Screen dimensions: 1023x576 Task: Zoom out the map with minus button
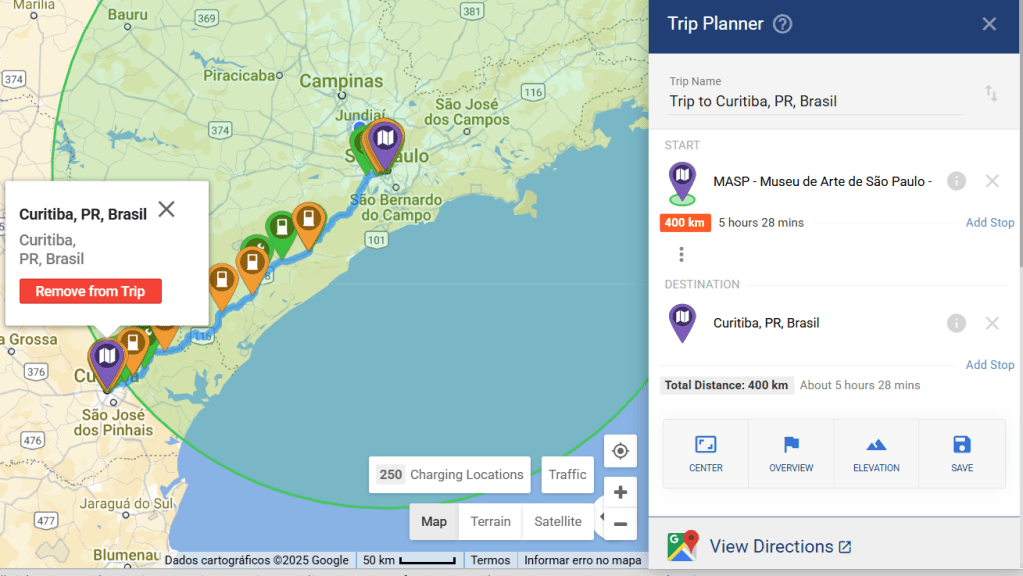coord(620,523)
